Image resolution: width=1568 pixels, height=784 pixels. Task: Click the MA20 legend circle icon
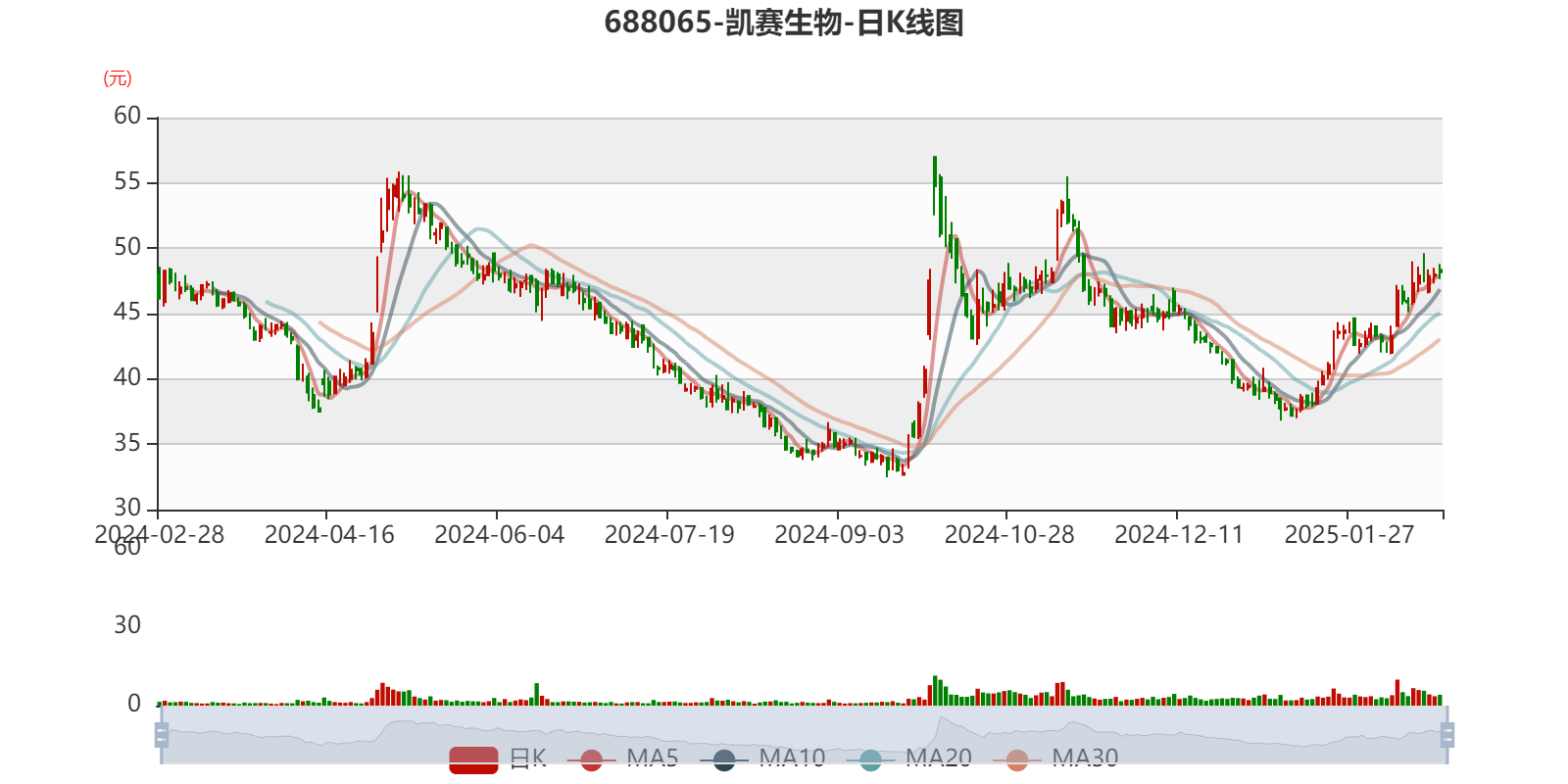(870, 759)
